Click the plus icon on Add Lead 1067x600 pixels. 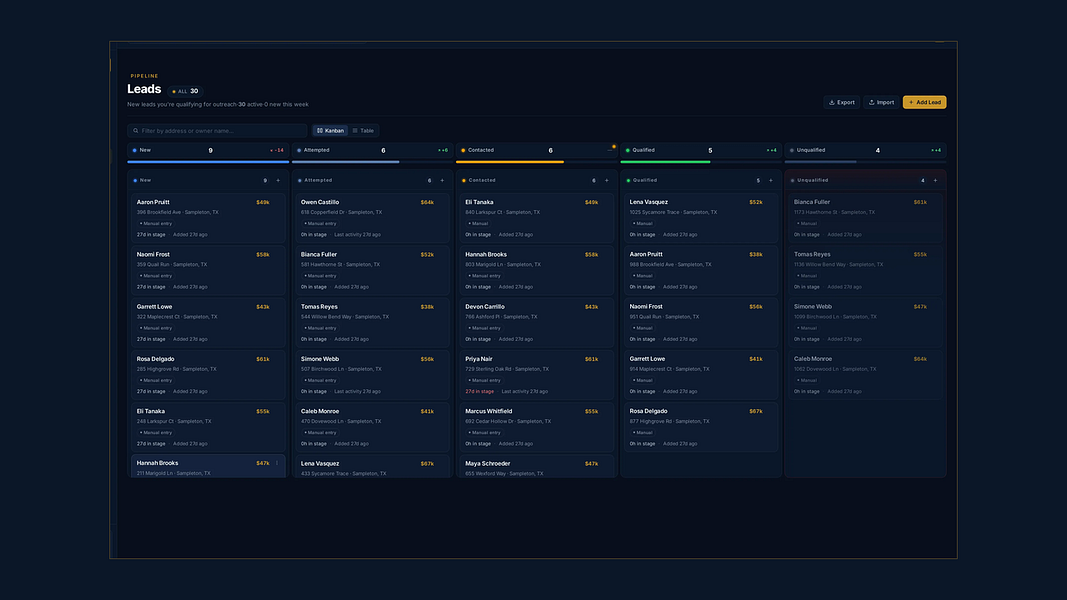pyautogui.click(x=911, y=102)
